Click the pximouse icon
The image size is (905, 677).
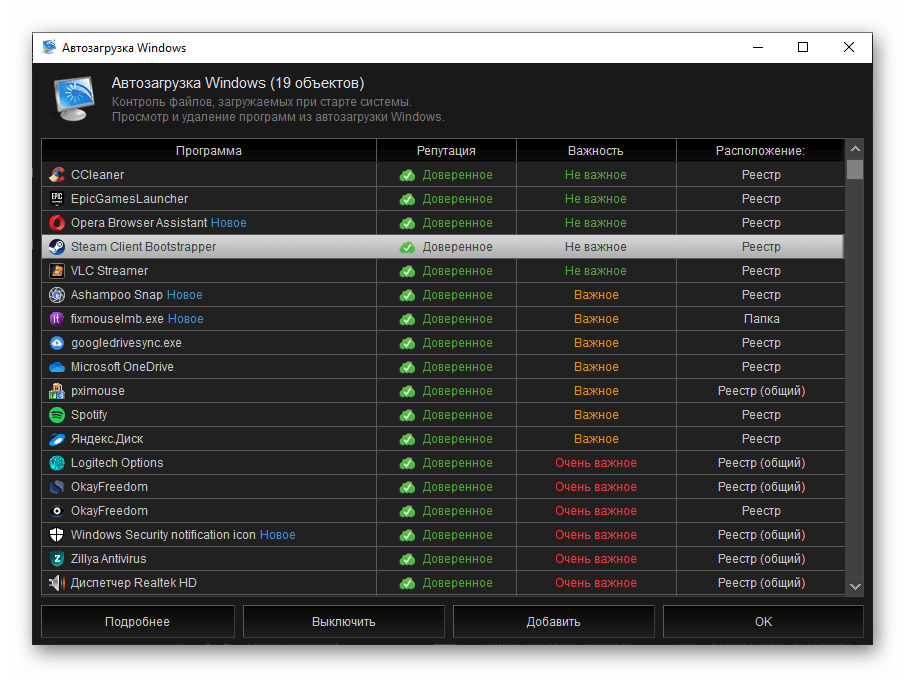(57, 391)
